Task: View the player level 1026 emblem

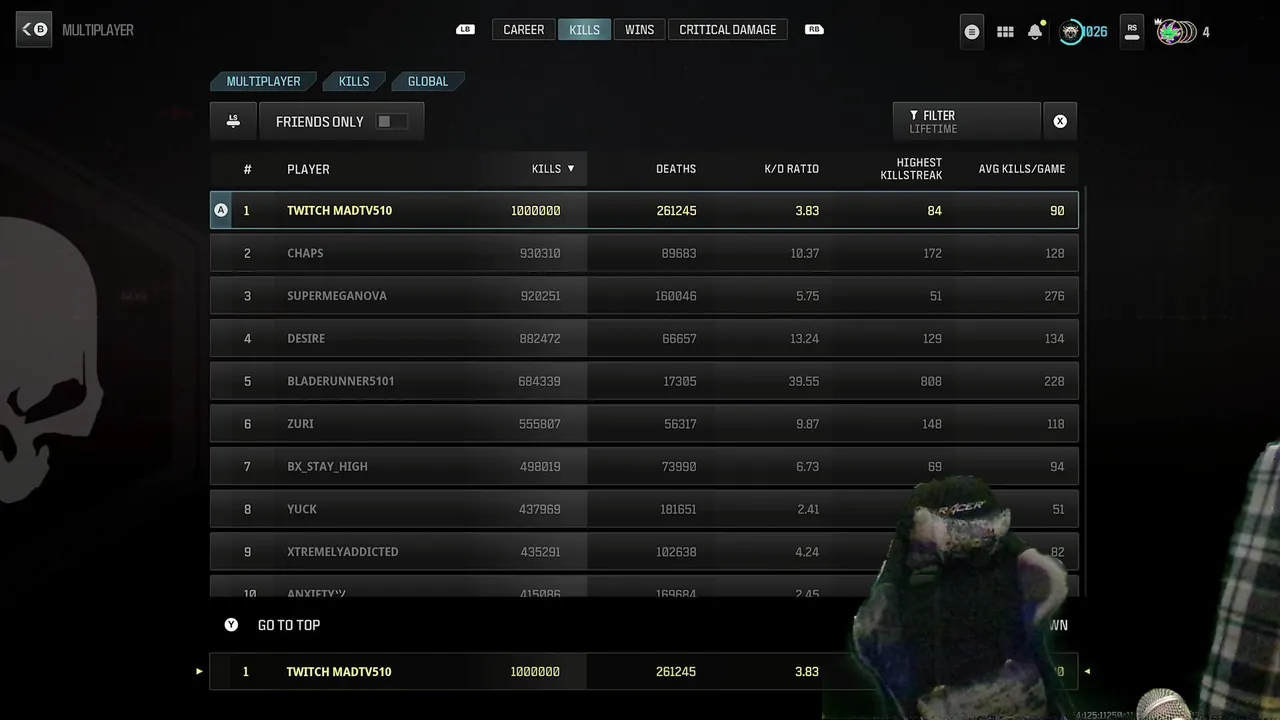Action: tap(1072, 32)
